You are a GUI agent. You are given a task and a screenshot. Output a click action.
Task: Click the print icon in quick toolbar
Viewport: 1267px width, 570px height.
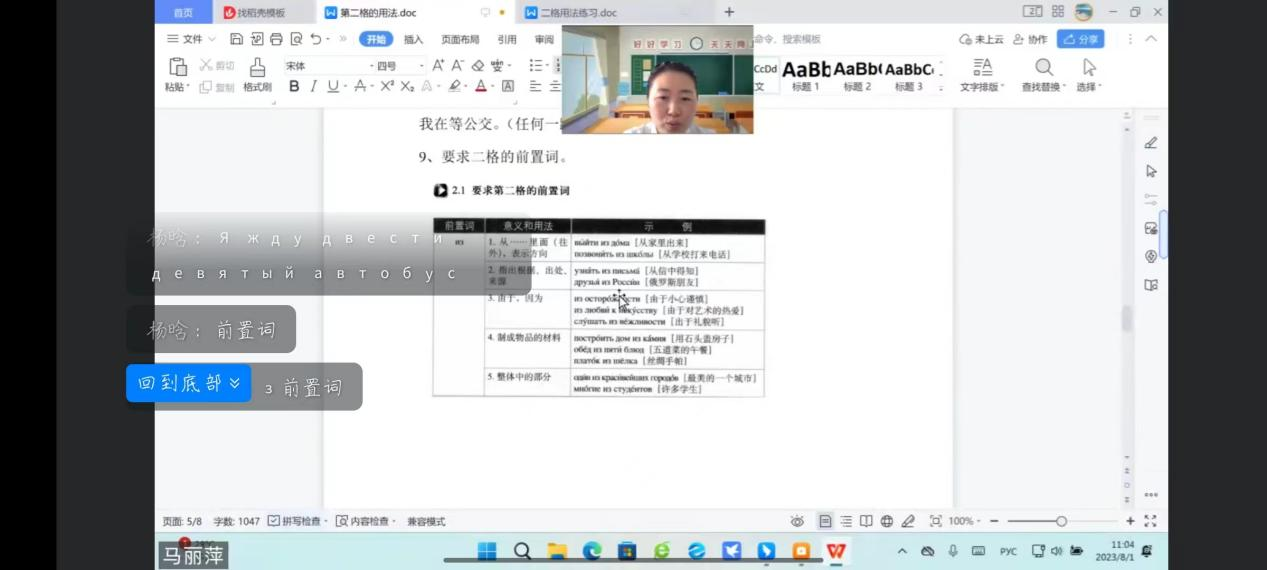[276, 39]
